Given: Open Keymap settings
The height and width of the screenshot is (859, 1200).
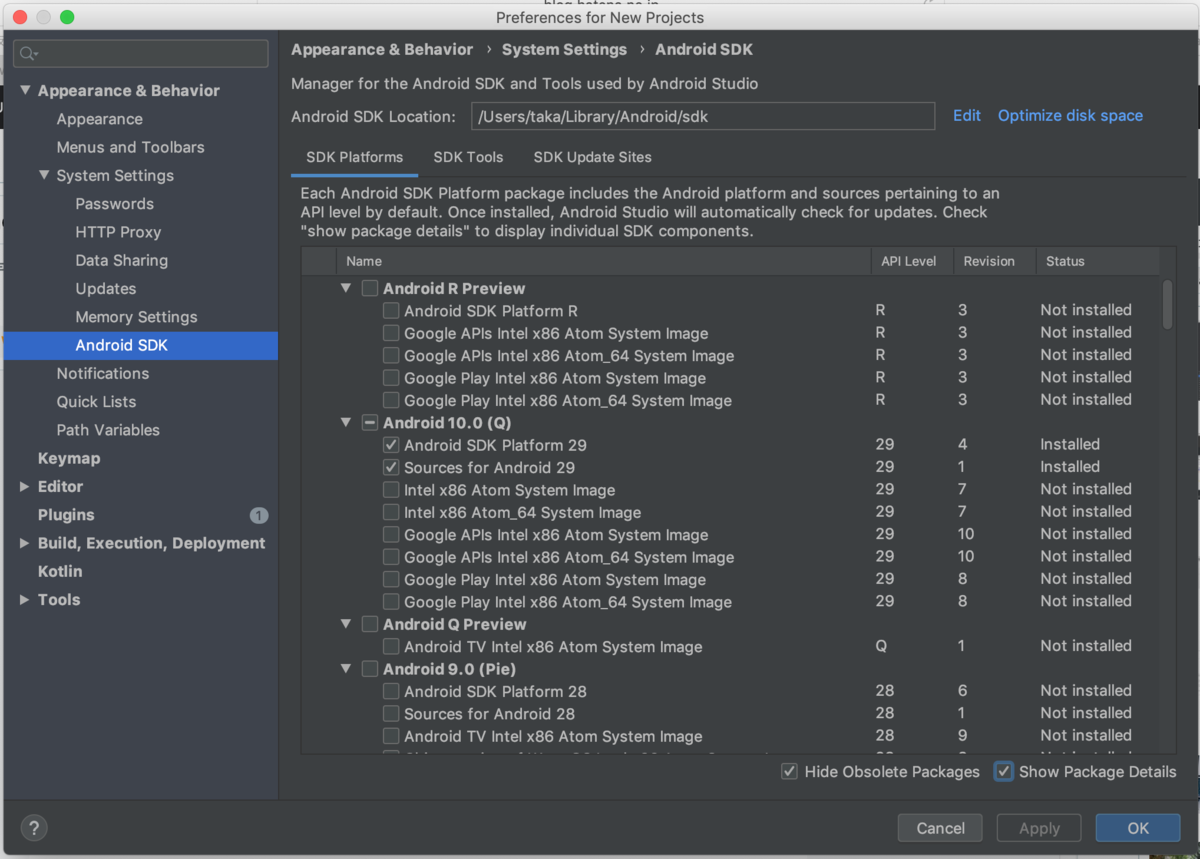Looking at the screenshot, I should coord(69,458).
